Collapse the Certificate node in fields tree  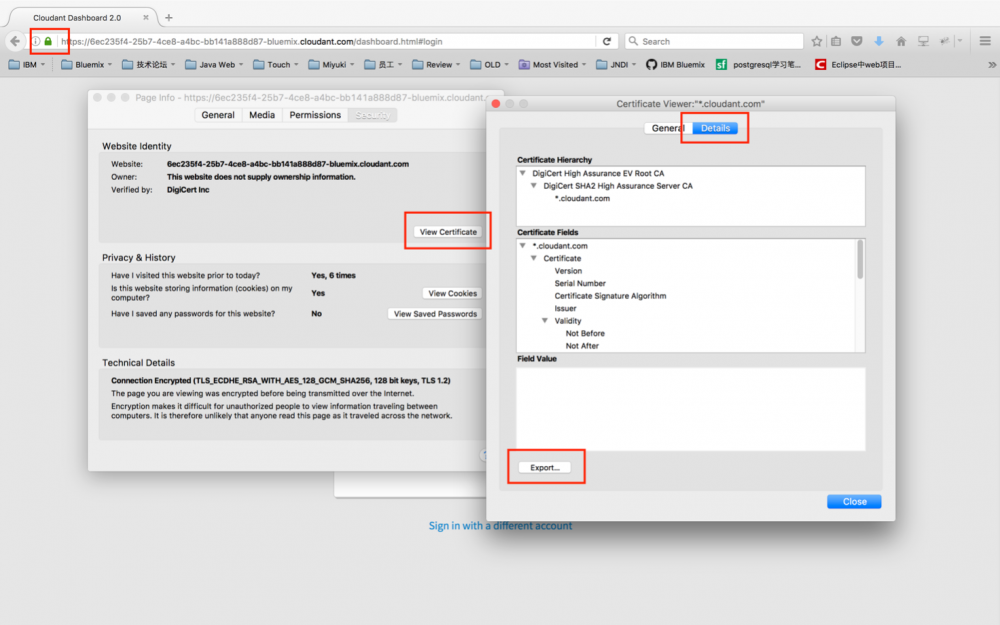point(534,258)
